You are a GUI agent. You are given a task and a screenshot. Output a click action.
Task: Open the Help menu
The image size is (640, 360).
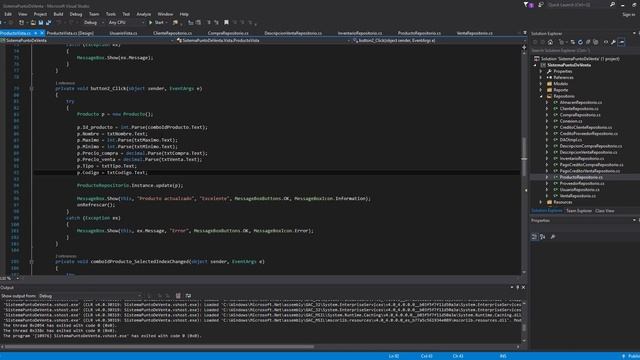[x=184, y=14]
